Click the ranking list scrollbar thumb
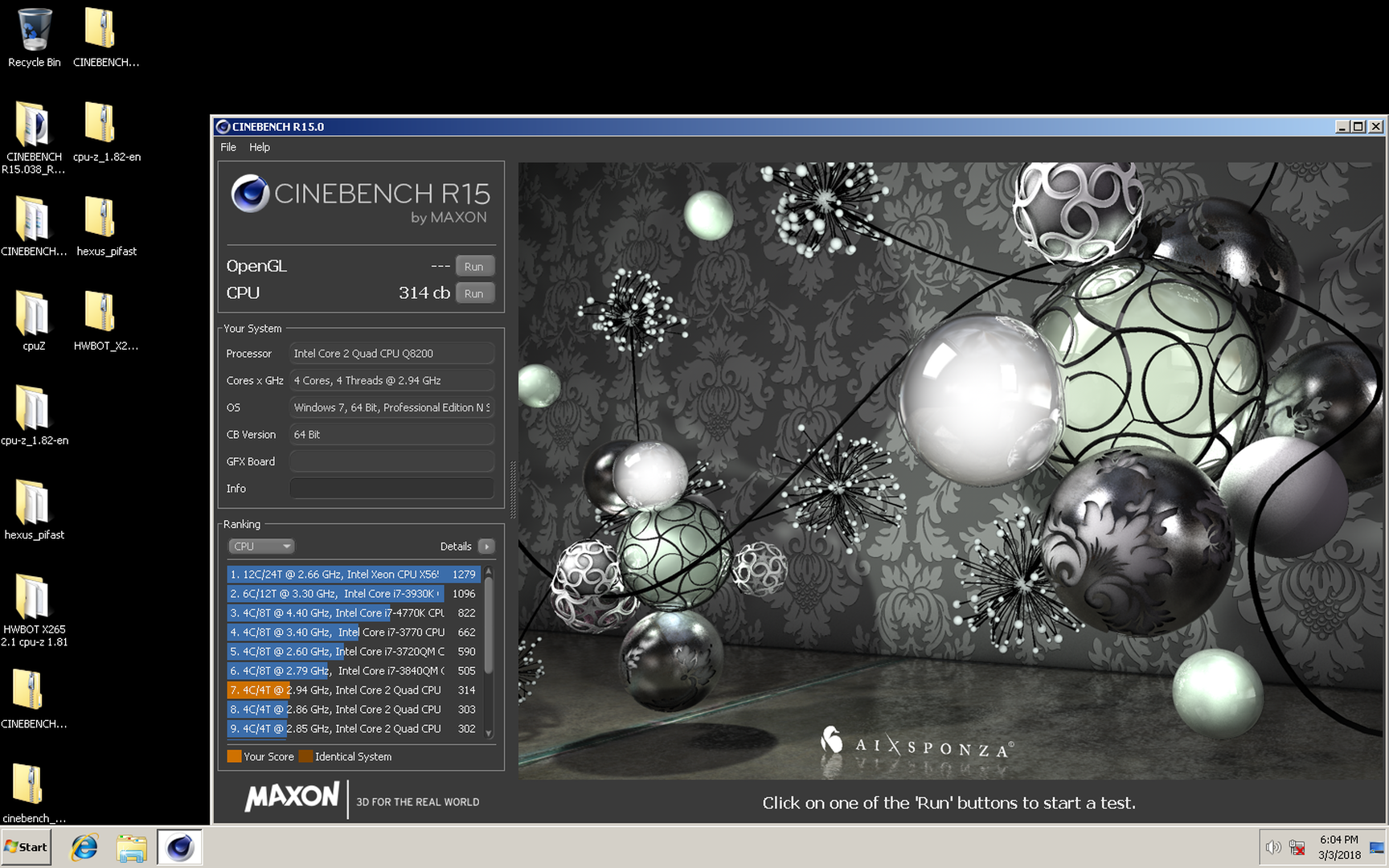The image size is (1389, 868). coord(489,625)
